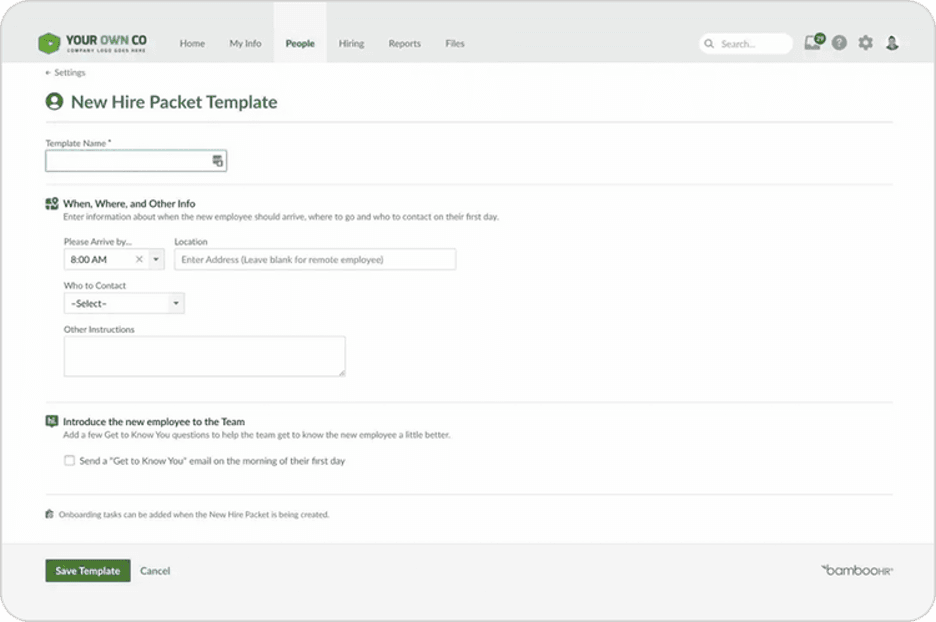Click the user account avatar icon

(x=891, y=44)
